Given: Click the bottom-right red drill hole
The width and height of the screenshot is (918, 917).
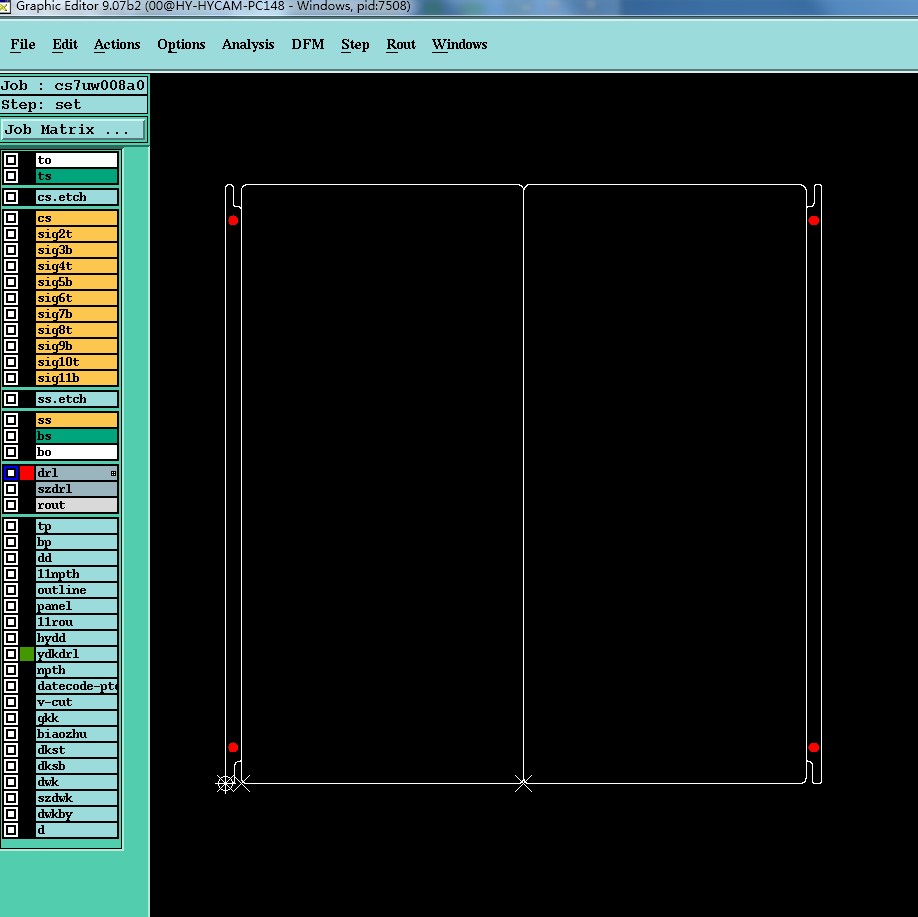Looking at the screenshot, I should [x=814, y=747].
